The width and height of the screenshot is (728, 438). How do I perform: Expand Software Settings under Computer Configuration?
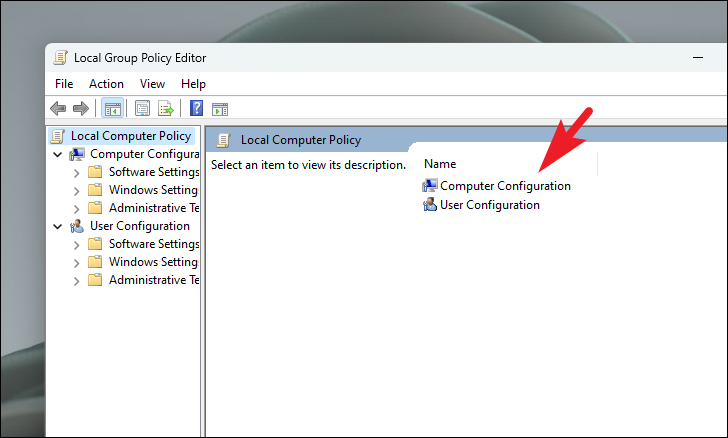[77, 173]
